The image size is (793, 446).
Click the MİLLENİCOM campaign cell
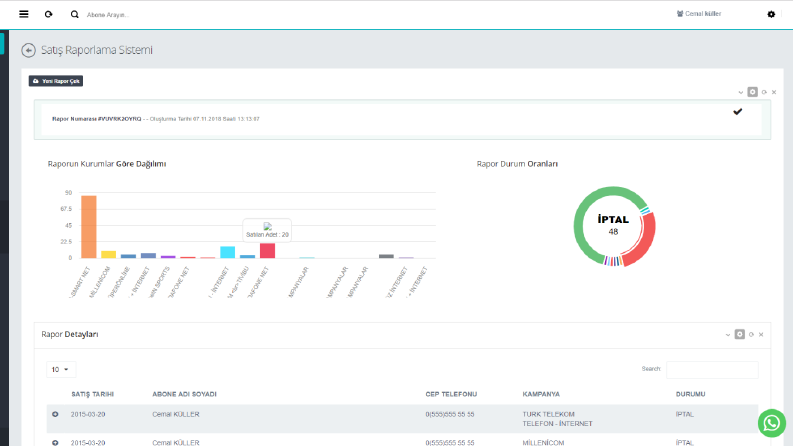pos(543,442)
